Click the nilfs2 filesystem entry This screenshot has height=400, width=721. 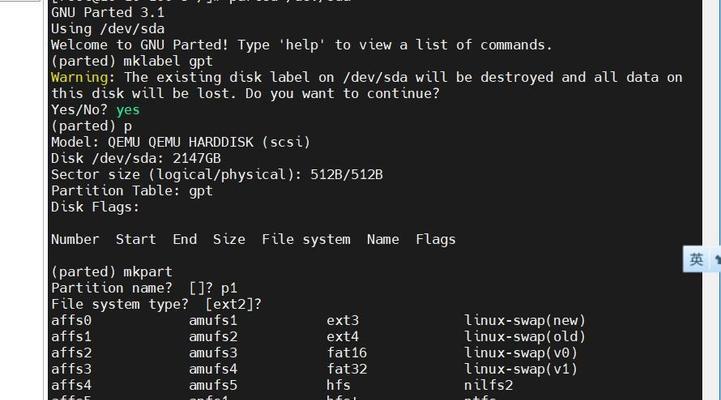tap(488, 385)
